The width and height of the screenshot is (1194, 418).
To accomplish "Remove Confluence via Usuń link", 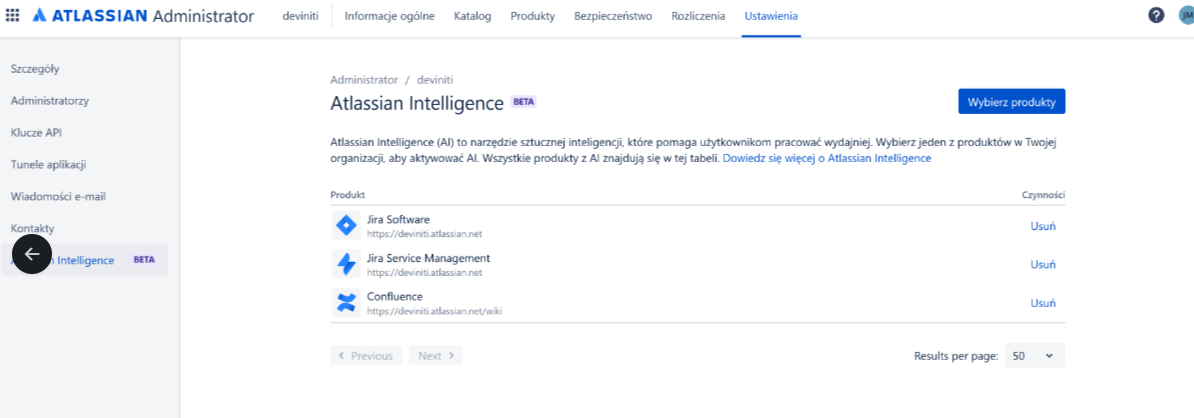I will pos(1042,302).
